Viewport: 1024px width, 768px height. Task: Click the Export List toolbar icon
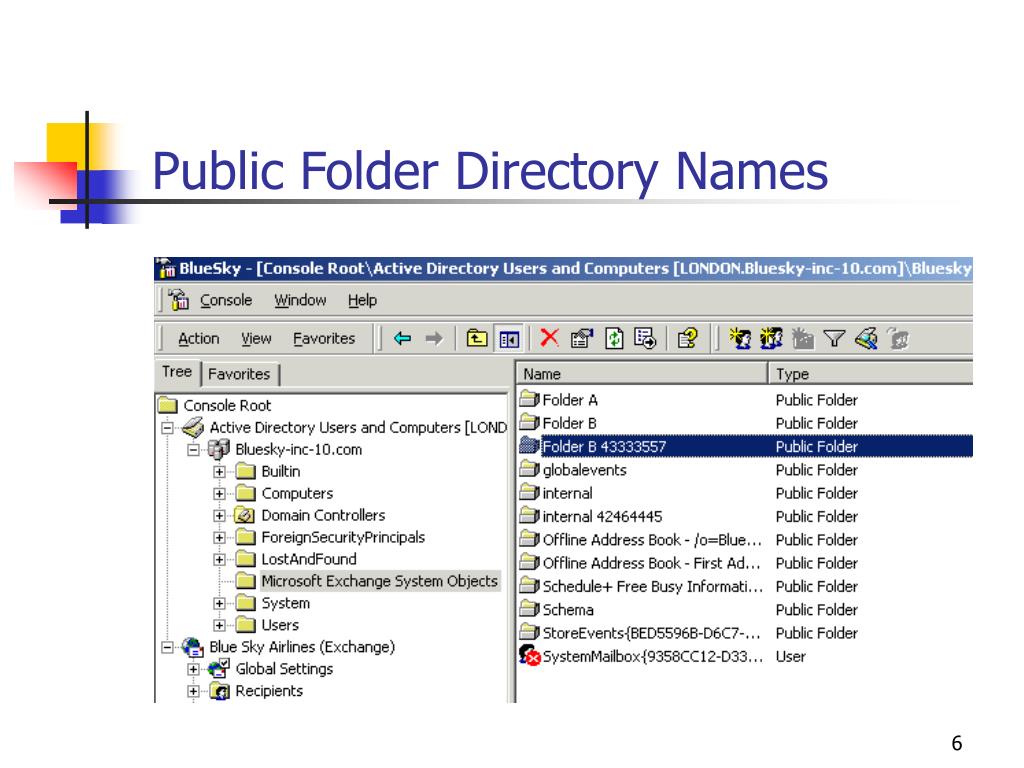645,338
